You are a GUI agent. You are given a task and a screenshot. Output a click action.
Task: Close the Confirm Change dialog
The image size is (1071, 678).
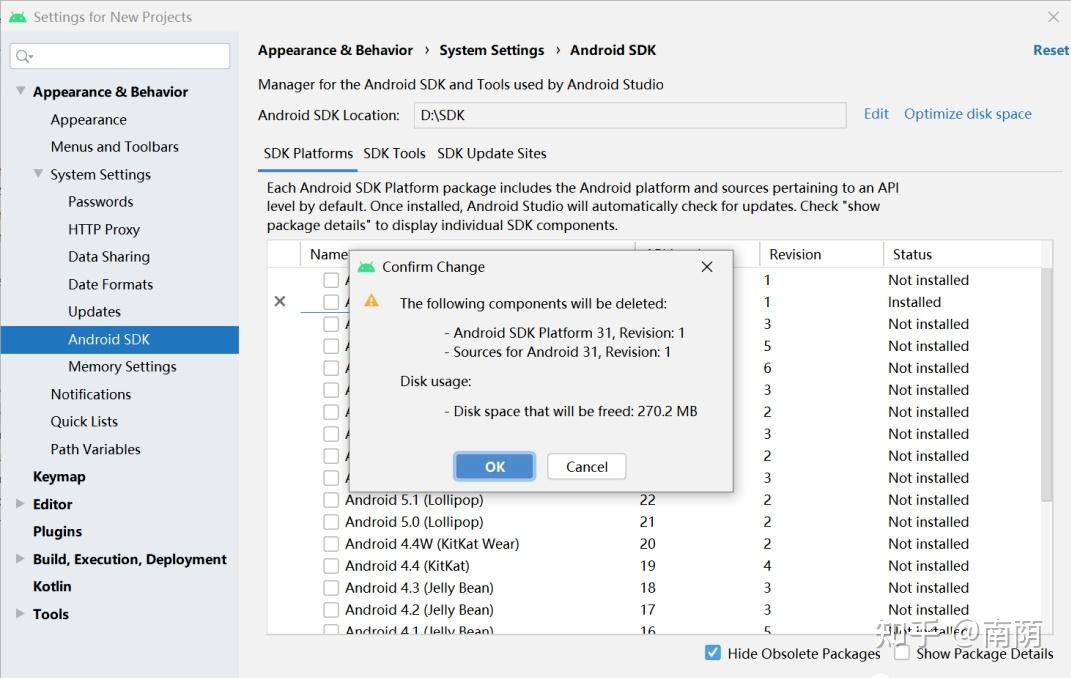[x=707, y=267]
